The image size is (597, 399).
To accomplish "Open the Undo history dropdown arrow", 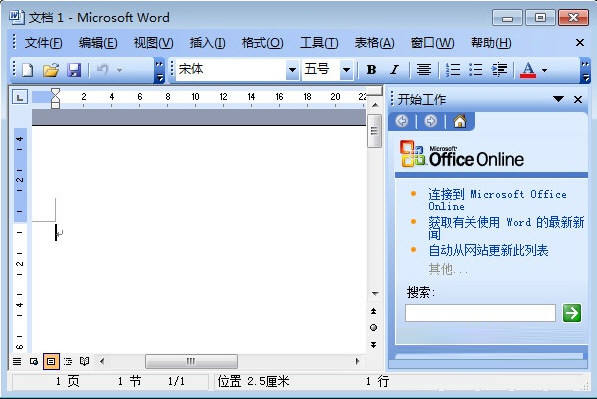I will tap(119, 70).
